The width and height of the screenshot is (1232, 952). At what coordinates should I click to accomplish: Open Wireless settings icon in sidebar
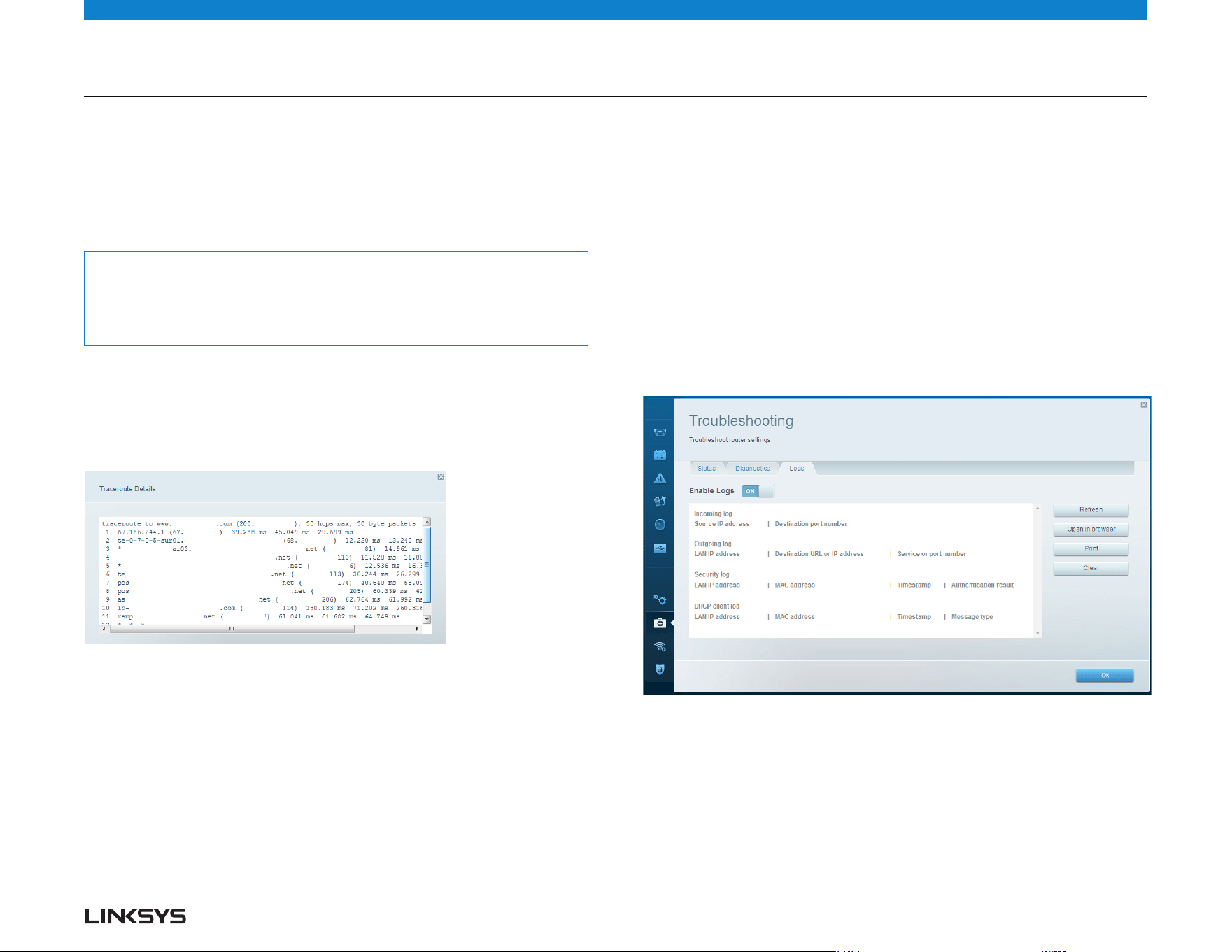coord(660,646)
